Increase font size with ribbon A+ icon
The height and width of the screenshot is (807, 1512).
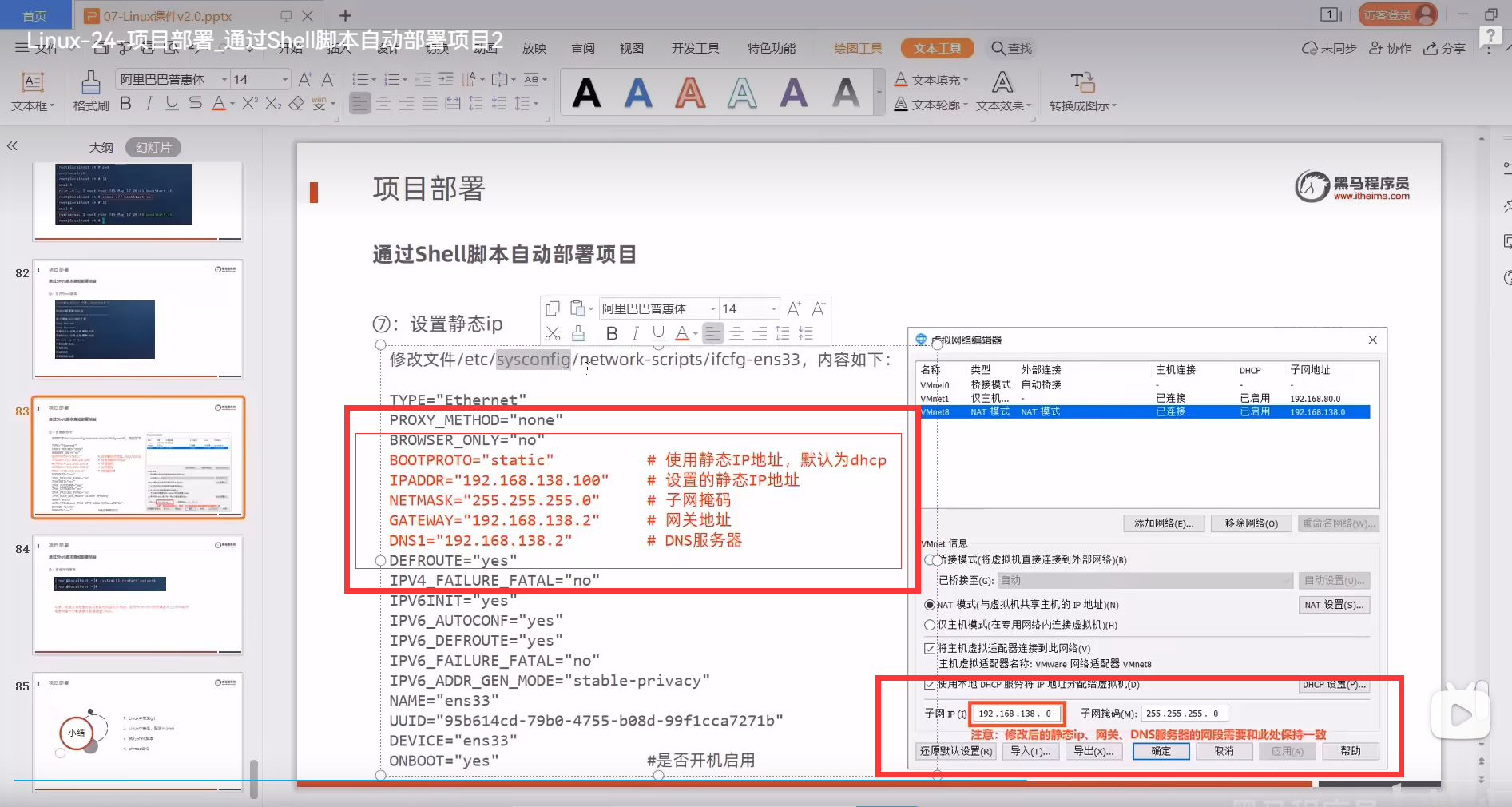point(305,80)
